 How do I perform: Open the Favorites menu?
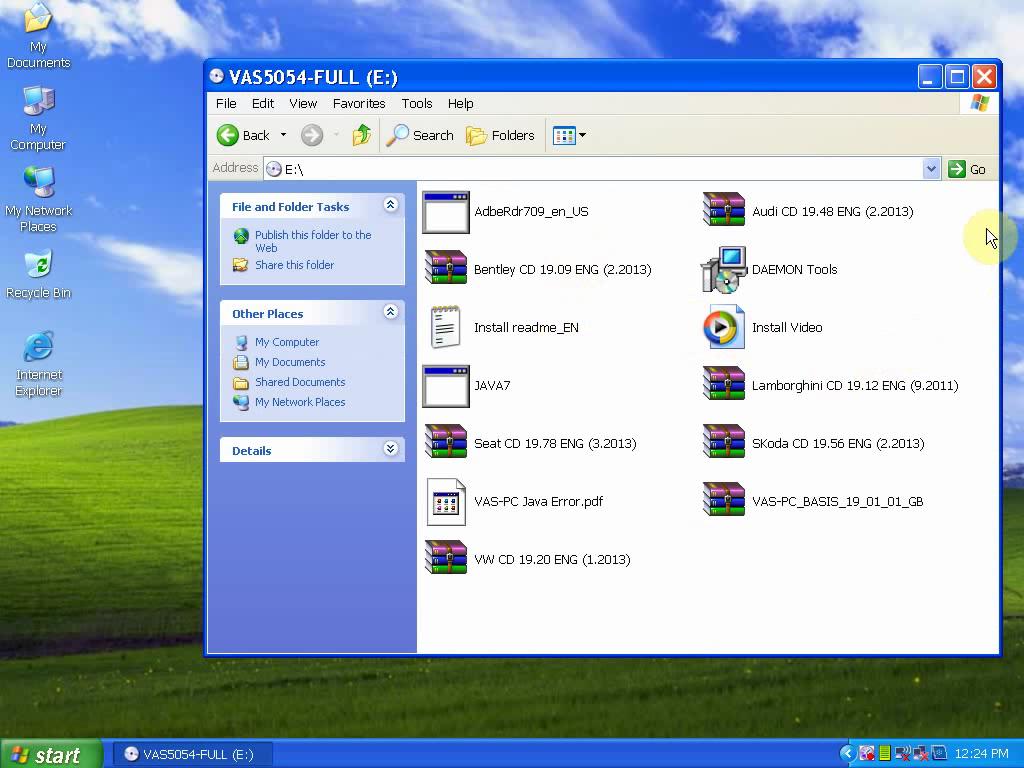[x=359, y=103]
